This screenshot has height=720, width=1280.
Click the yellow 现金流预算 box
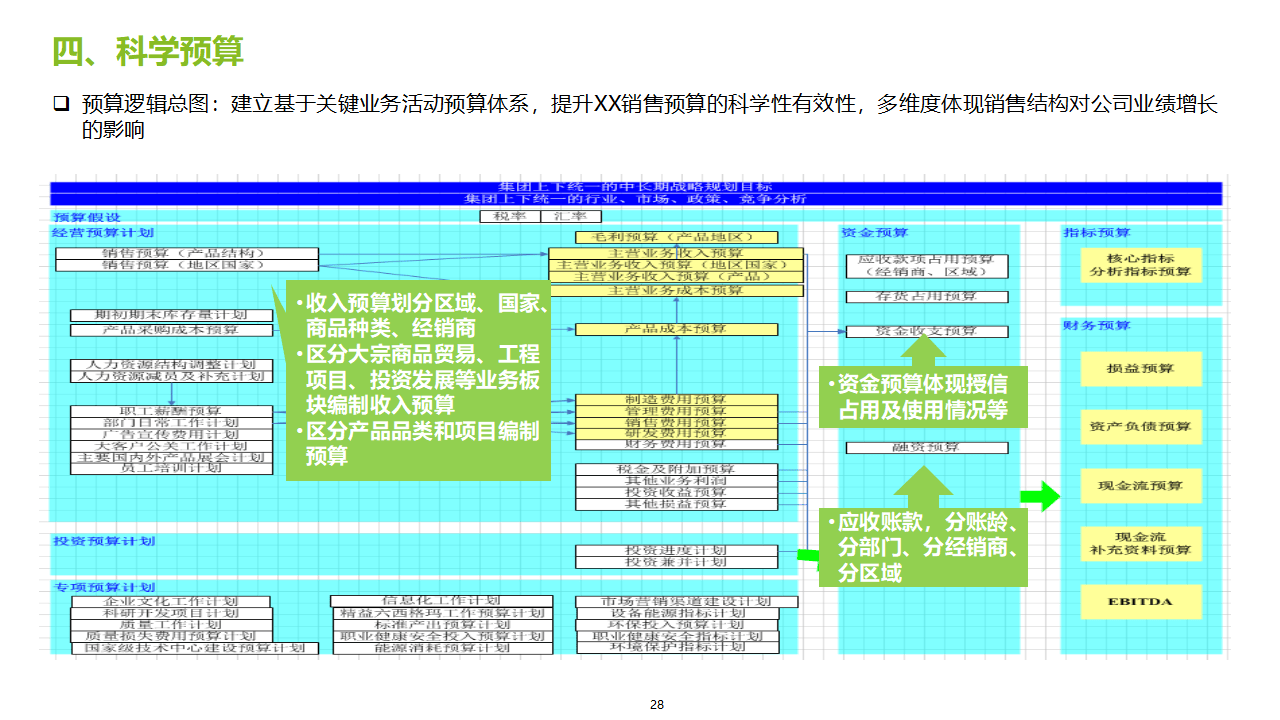1141,485
